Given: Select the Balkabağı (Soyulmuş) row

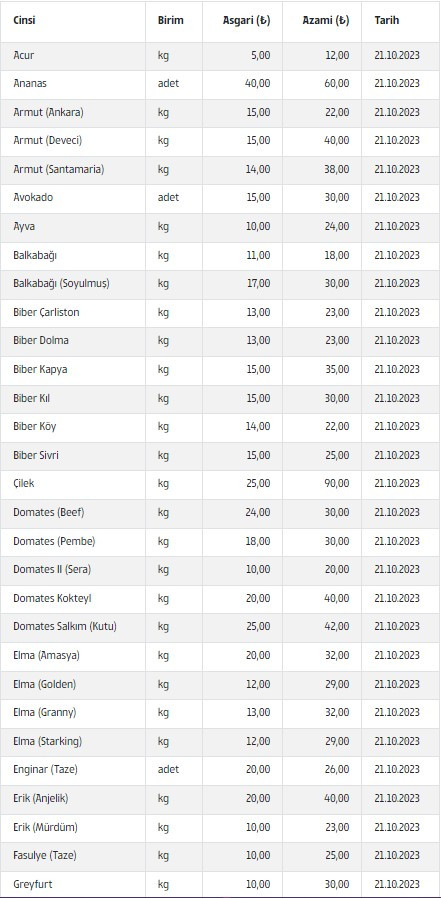Looking at the screenshot, I should point(220,283).
